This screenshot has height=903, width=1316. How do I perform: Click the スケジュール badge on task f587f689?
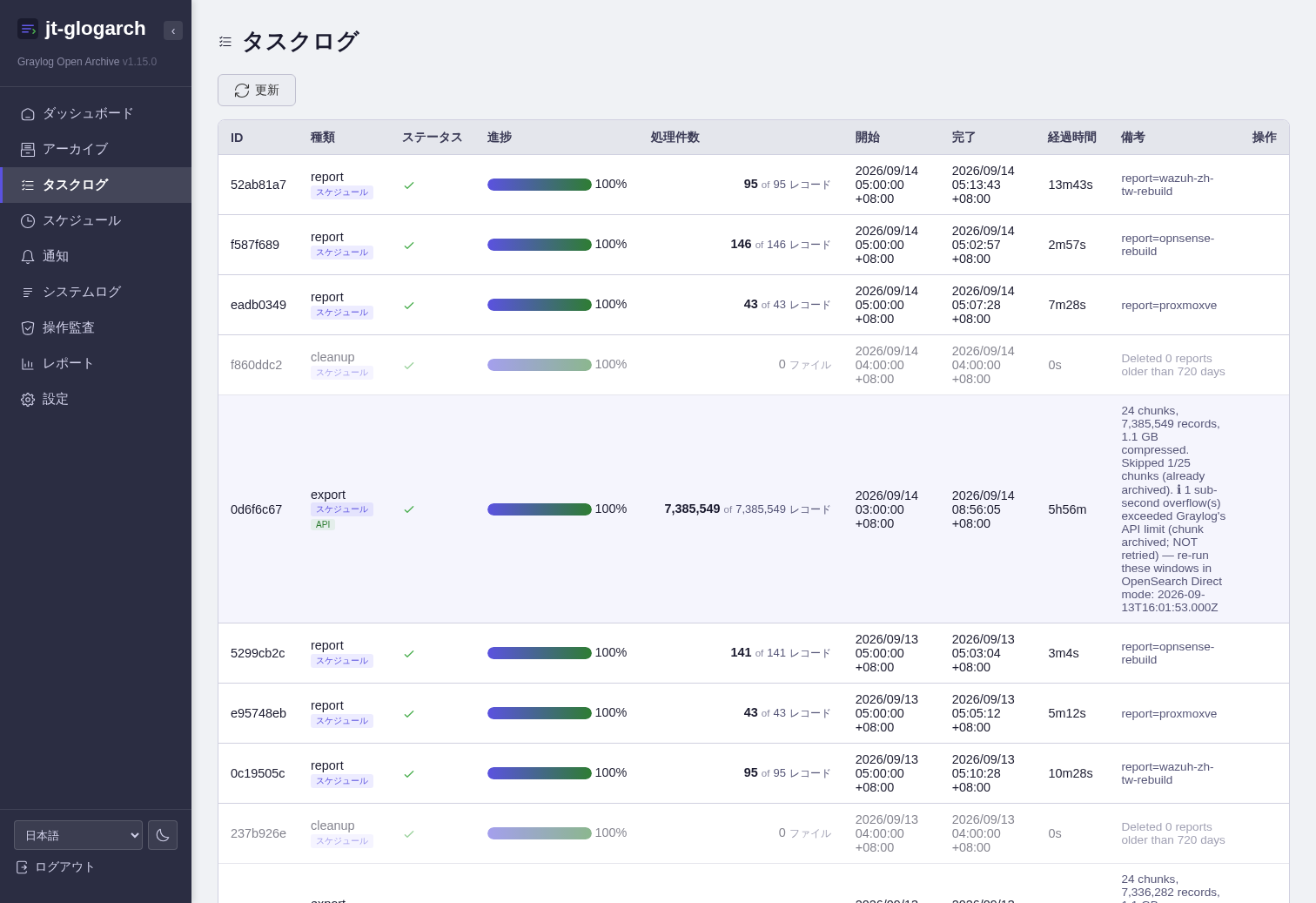click(x=342, y=253)
